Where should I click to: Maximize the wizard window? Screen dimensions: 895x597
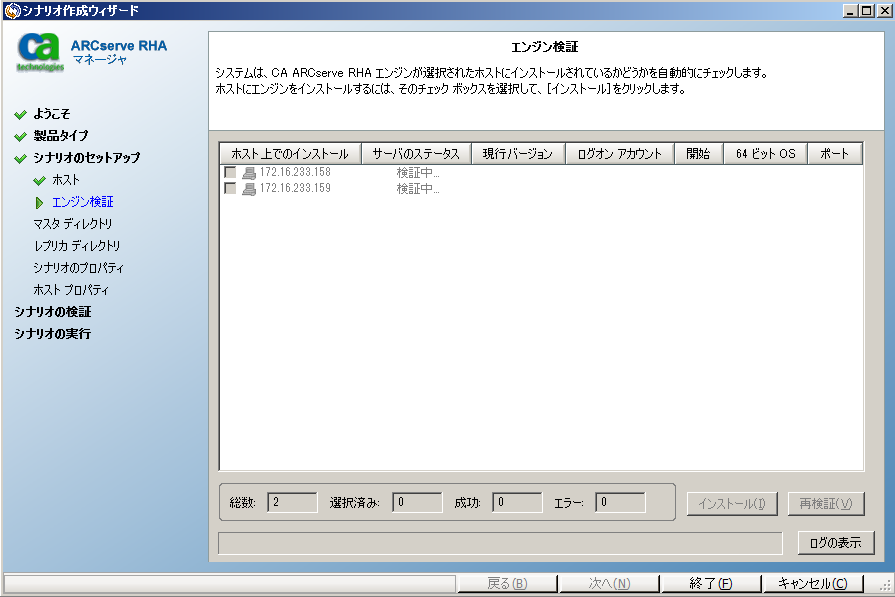(866, 10)
